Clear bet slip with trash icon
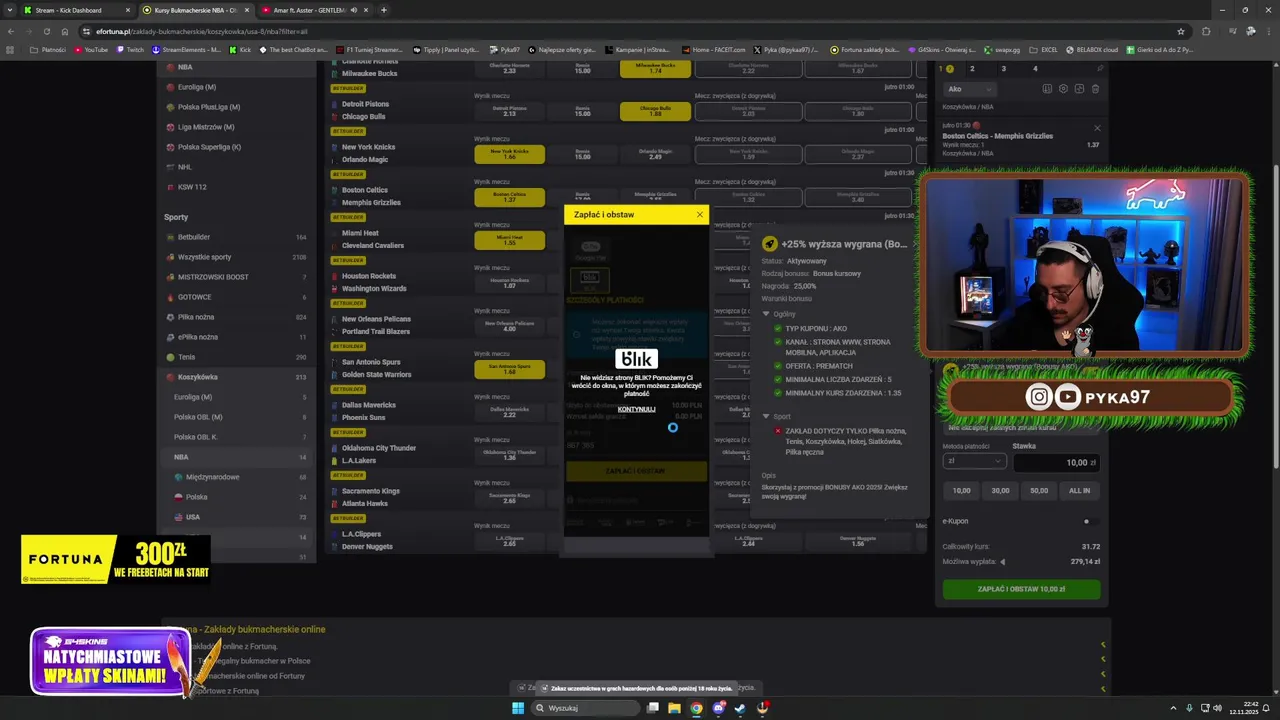This screenshot has width=1280, height=720. click(x=1095, y=89)
